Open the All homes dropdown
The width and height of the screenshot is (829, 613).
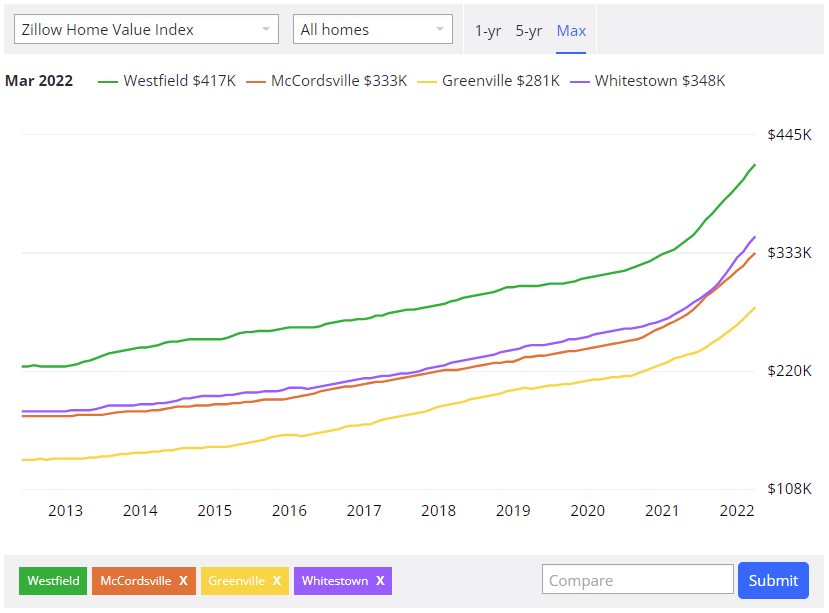(373, 29)
